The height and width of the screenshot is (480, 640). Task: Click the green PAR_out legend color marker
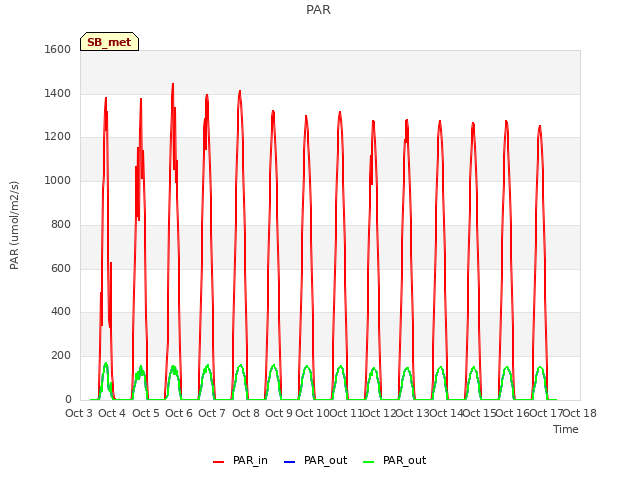click(368, 462)
